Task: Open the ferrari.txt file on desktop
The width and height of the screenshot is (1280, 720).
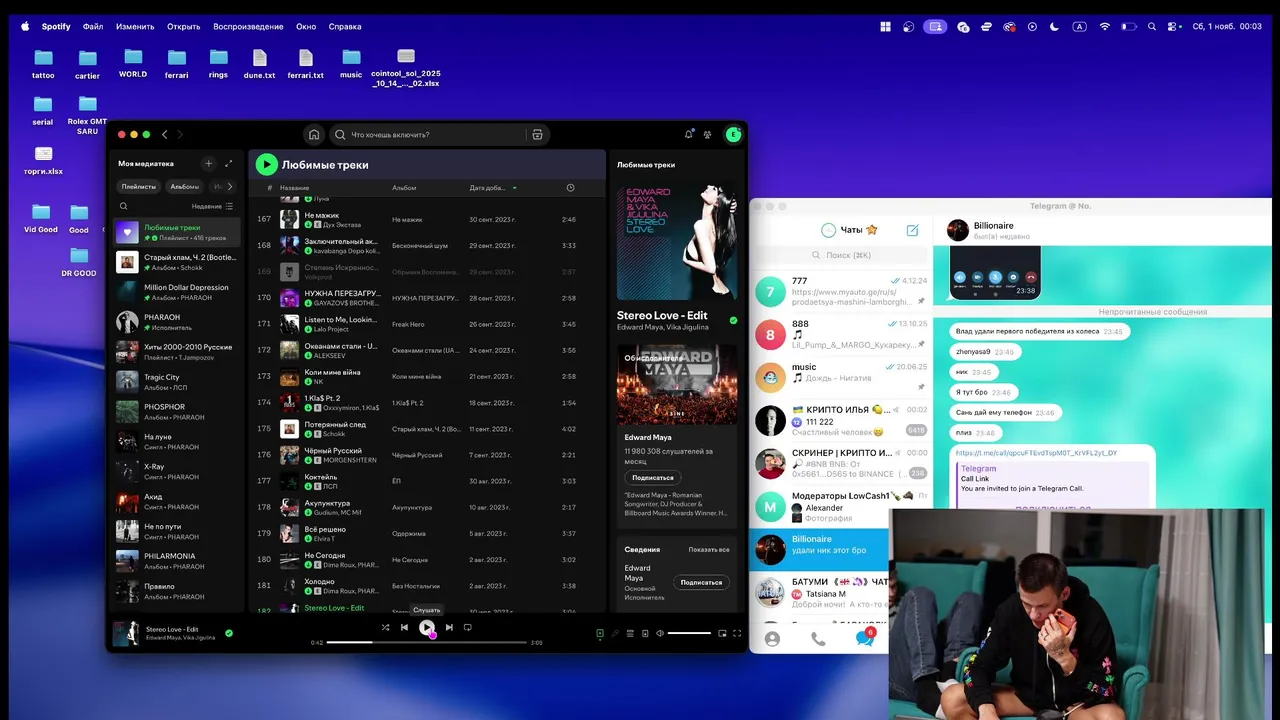Action: pos(305,63)
